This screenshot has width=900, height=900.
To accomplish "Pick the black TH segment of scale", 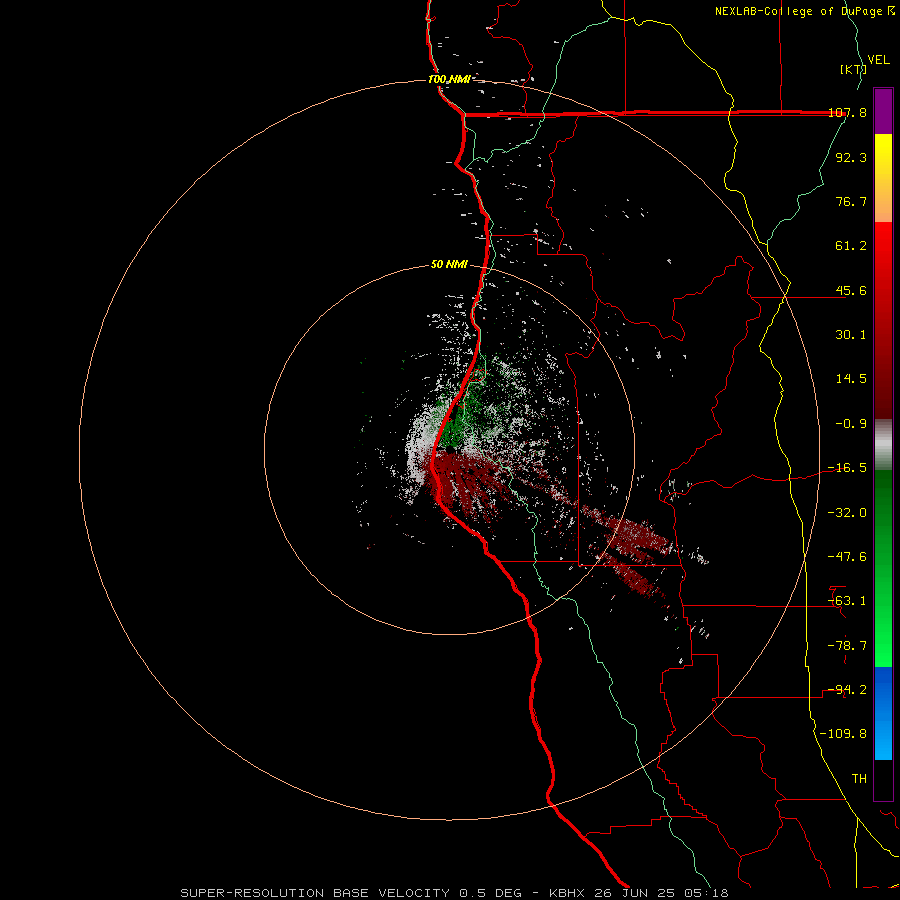I will 883,780.
